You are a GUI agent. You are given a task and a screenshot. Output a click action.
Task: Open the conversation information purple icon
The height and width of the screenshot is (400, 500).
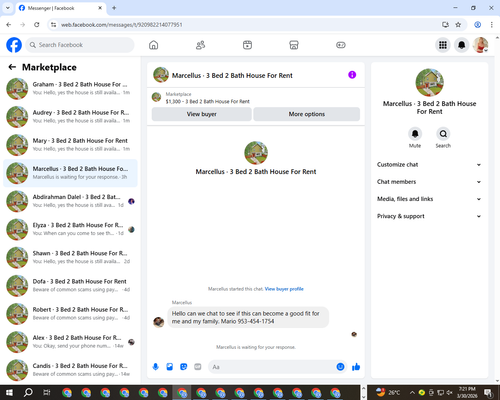(x=352, y=75)
